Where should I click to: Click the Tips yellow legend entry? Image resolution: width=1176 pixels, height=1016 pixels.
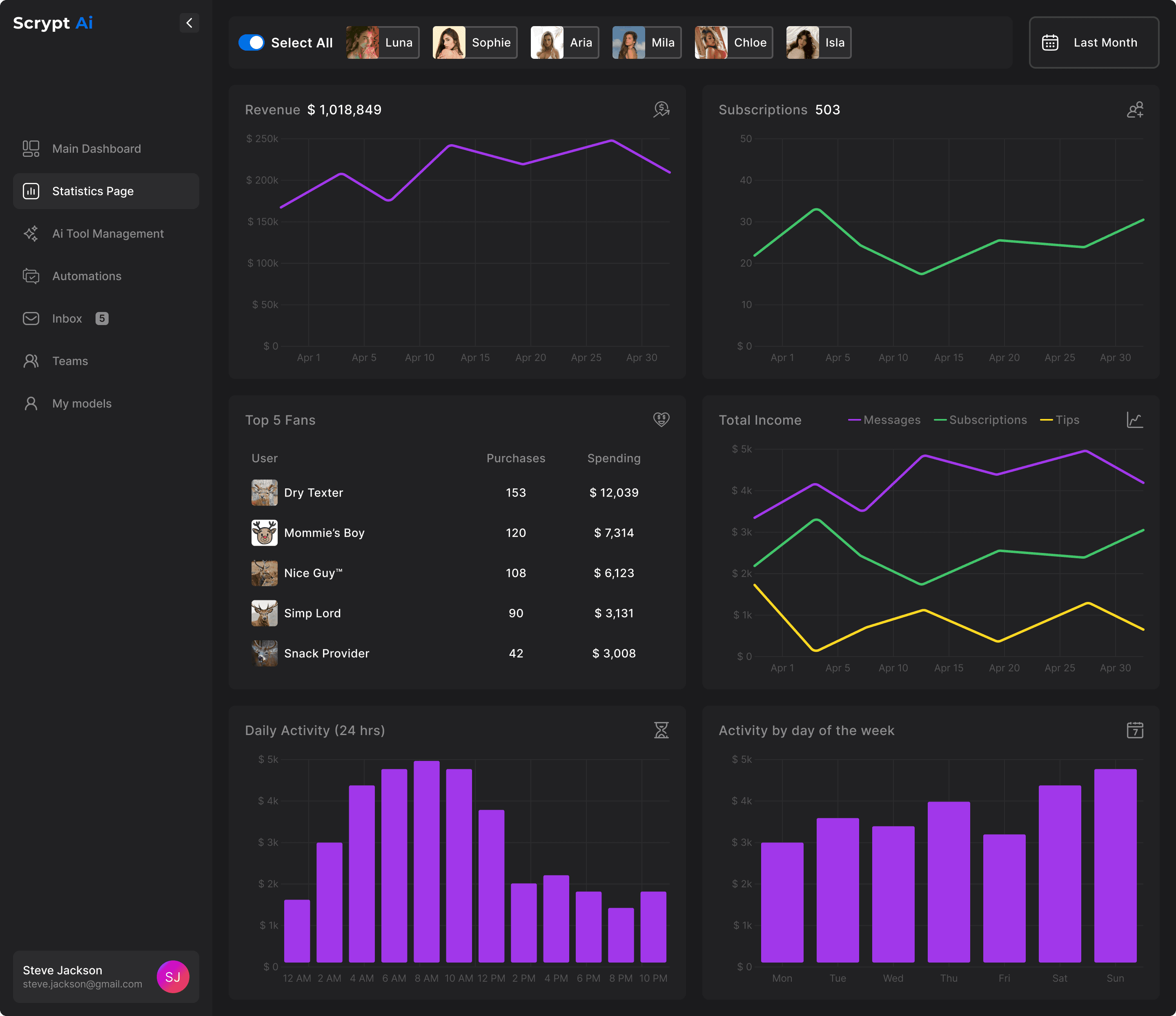(x=1060, y=420)
